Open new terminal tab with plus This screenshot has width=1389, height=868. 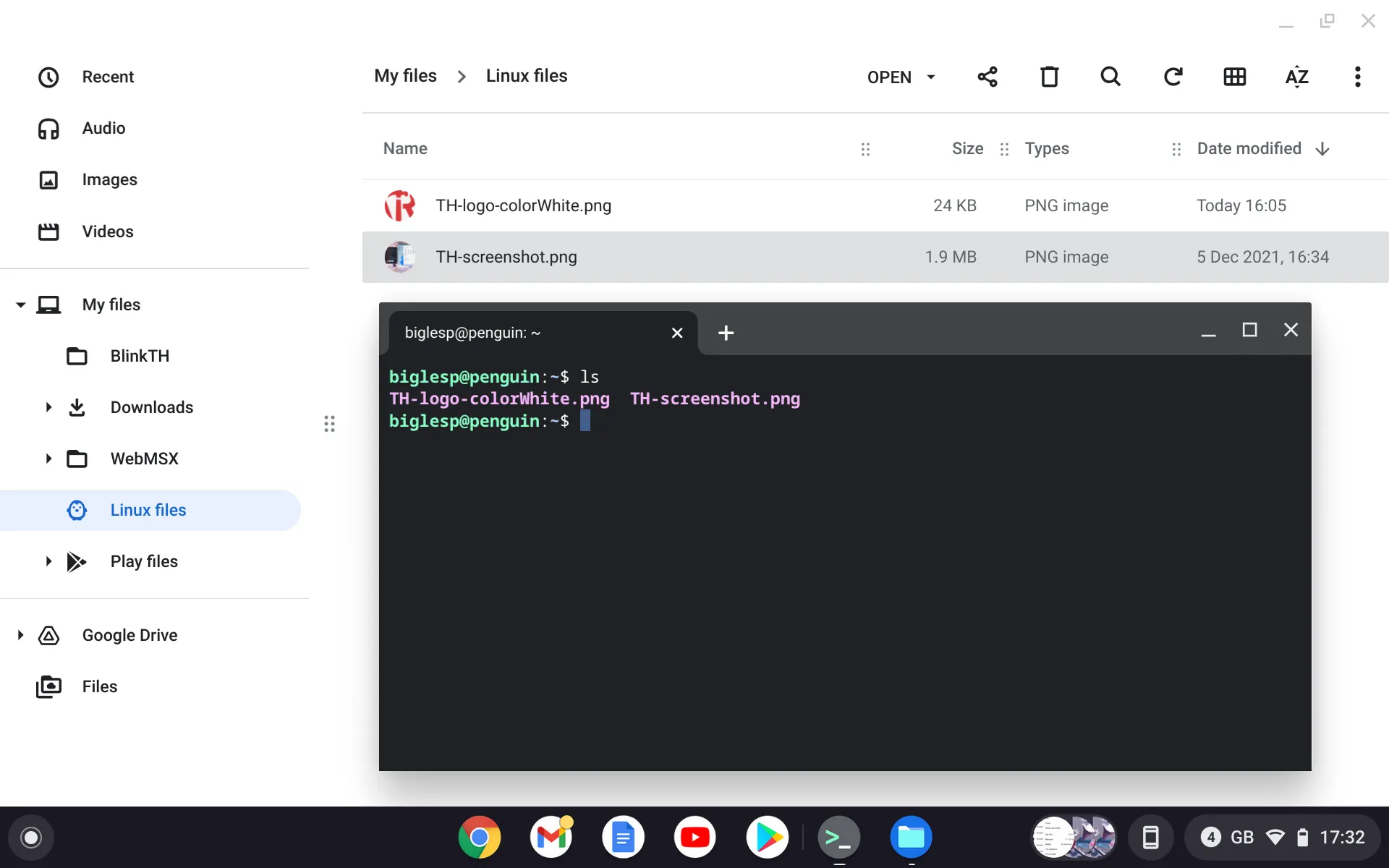point(726,333)
